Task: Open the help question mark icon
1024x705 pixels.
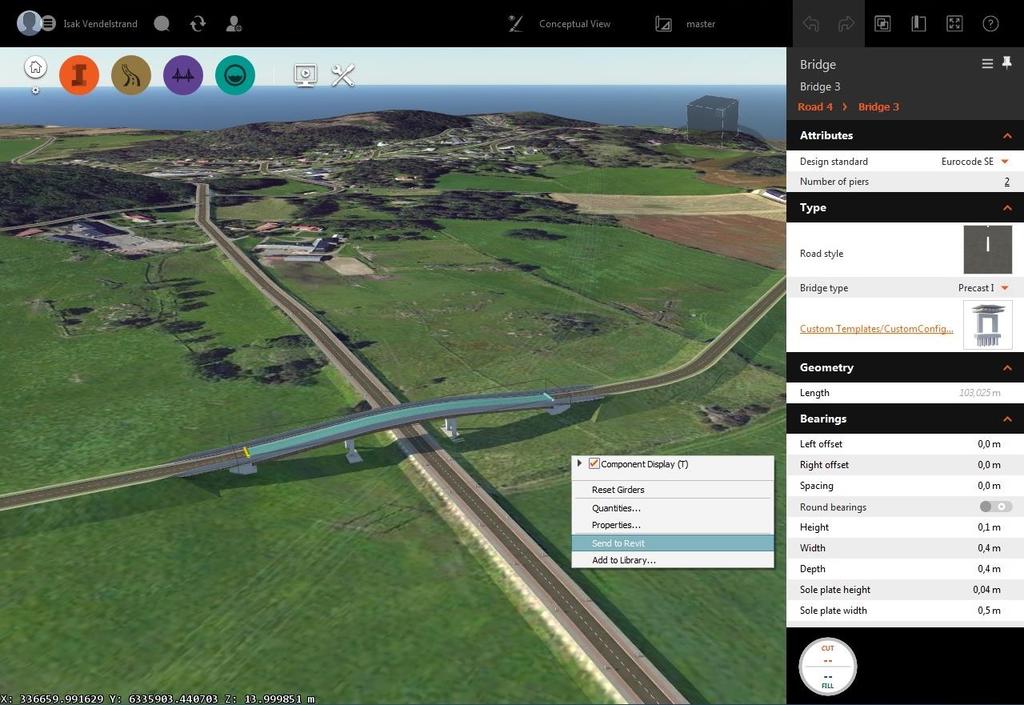Action: pos(990,24)
